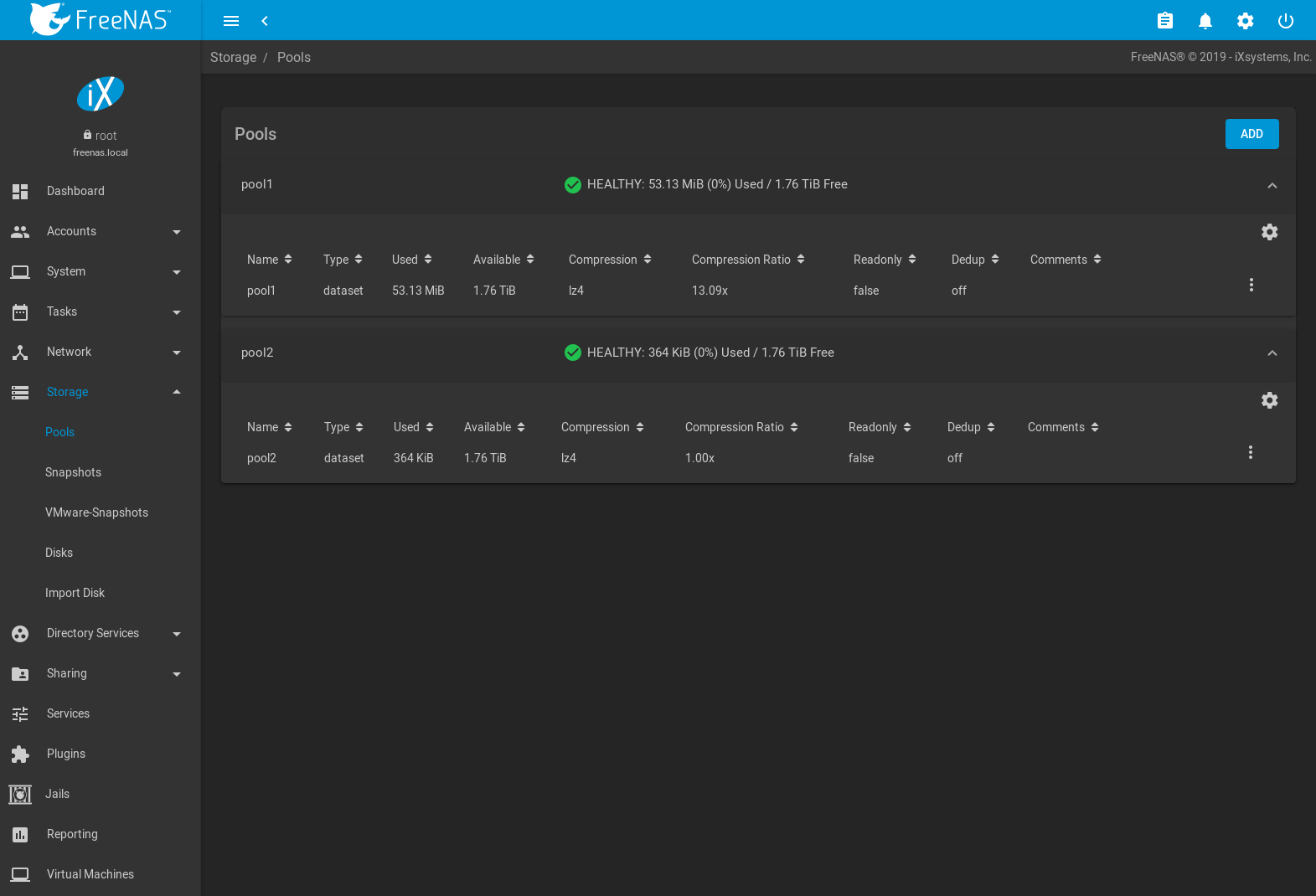Open the alerts bell icon
The image size is (1316, 896).
pos(1205,21)
